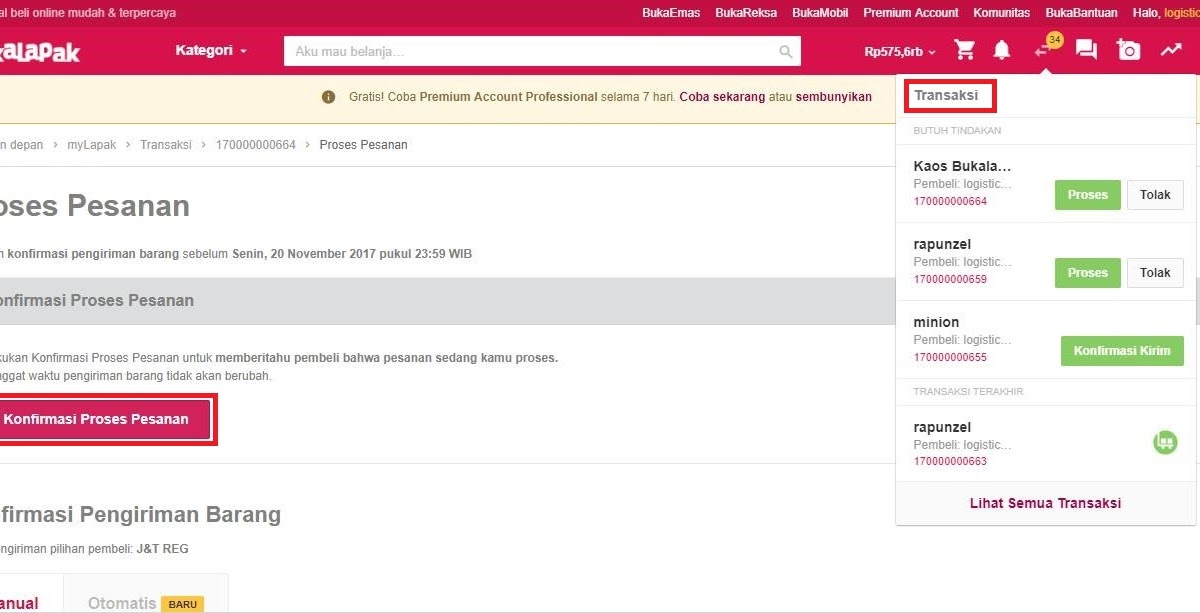This screenshot has height=613, width=1200.
Task: Click Transaksi panel heading
Action: (x=946, y=96)
